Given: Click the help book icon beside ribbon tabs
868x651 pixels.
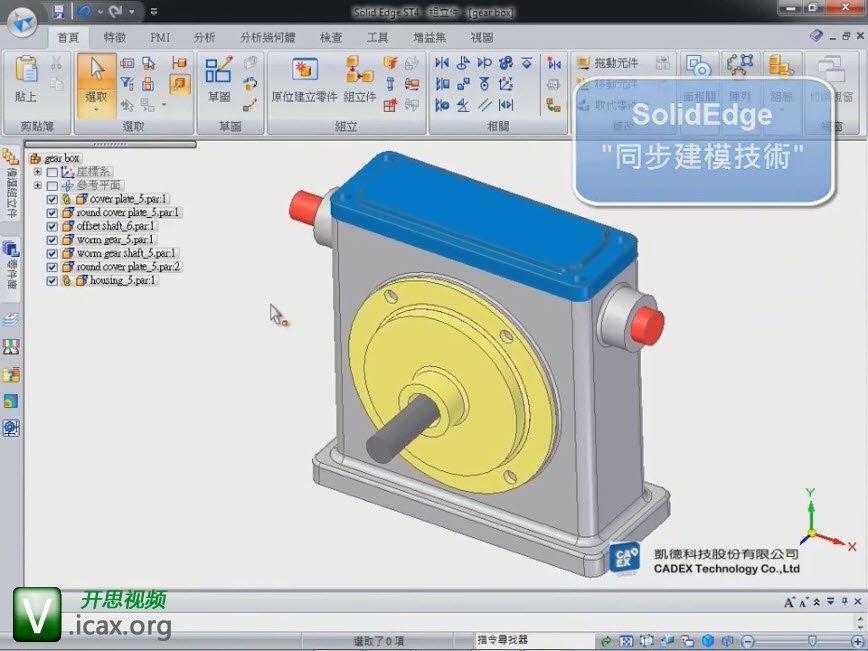Looking at the screenshot, I should coord(816,35).
